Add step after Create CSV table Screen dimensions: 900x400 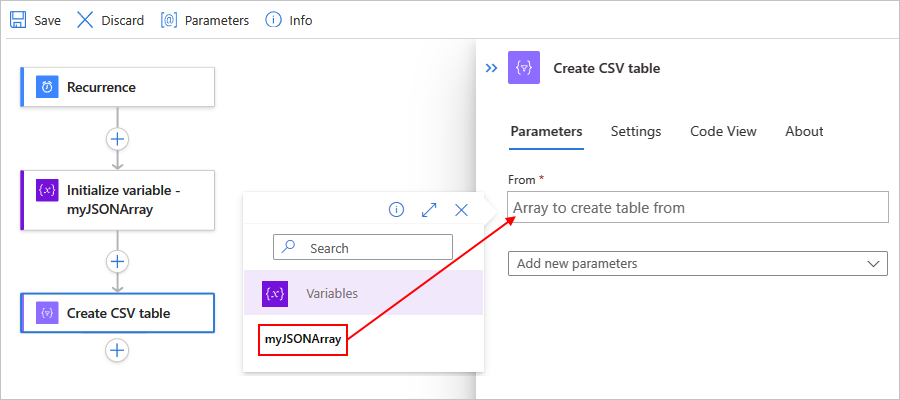coord(118,350)
